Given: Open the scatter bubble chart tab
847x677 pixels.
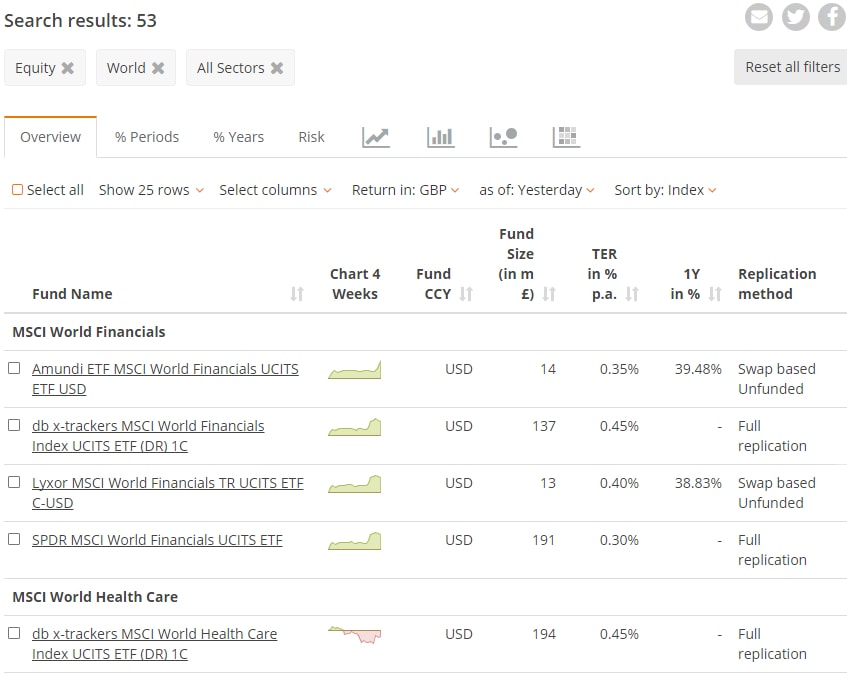Looking at the screenshot, I should (x=503, y=137).
